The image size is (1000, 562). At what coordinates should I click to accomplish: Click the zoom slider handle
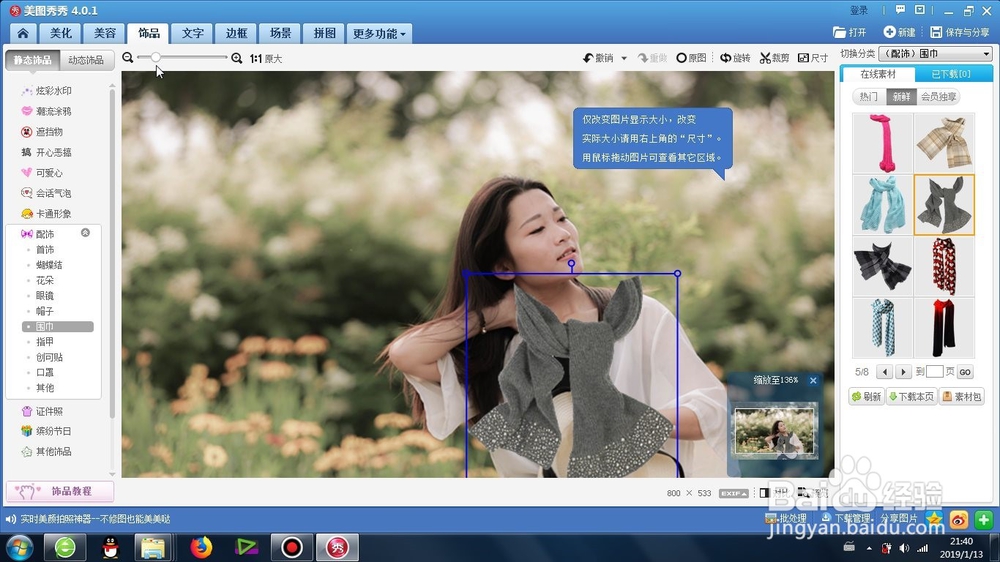pos(156,57)
